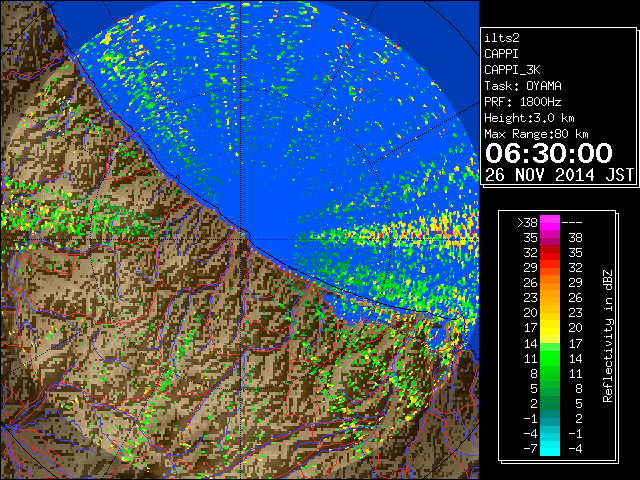Click the 'Max Range:80 km' line
Image resolution: width=640 pixels, height=480 pixels.
click(x=536, y=134)
